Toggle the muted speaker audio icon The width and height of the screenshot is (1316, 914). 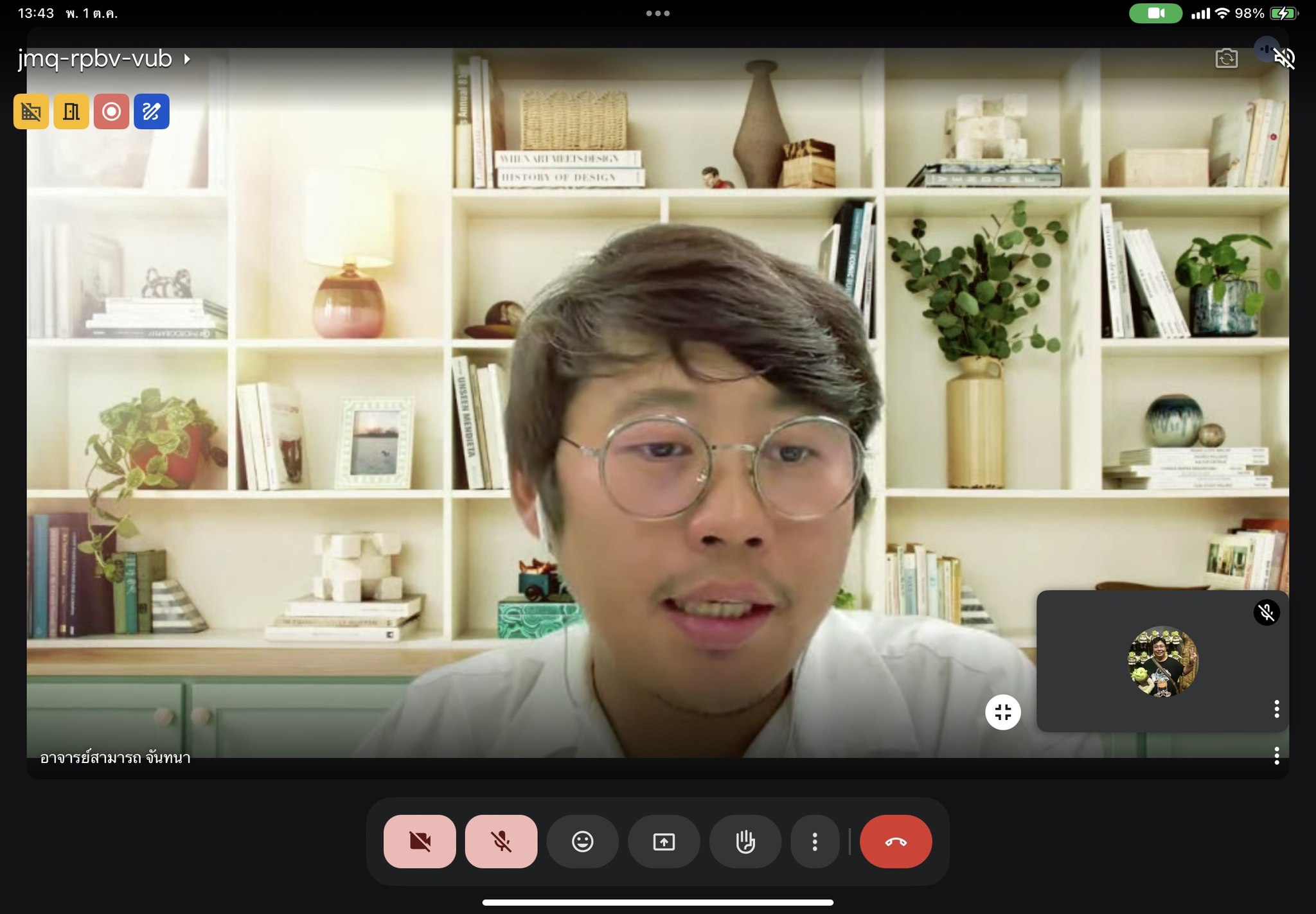click(1284, 58)
